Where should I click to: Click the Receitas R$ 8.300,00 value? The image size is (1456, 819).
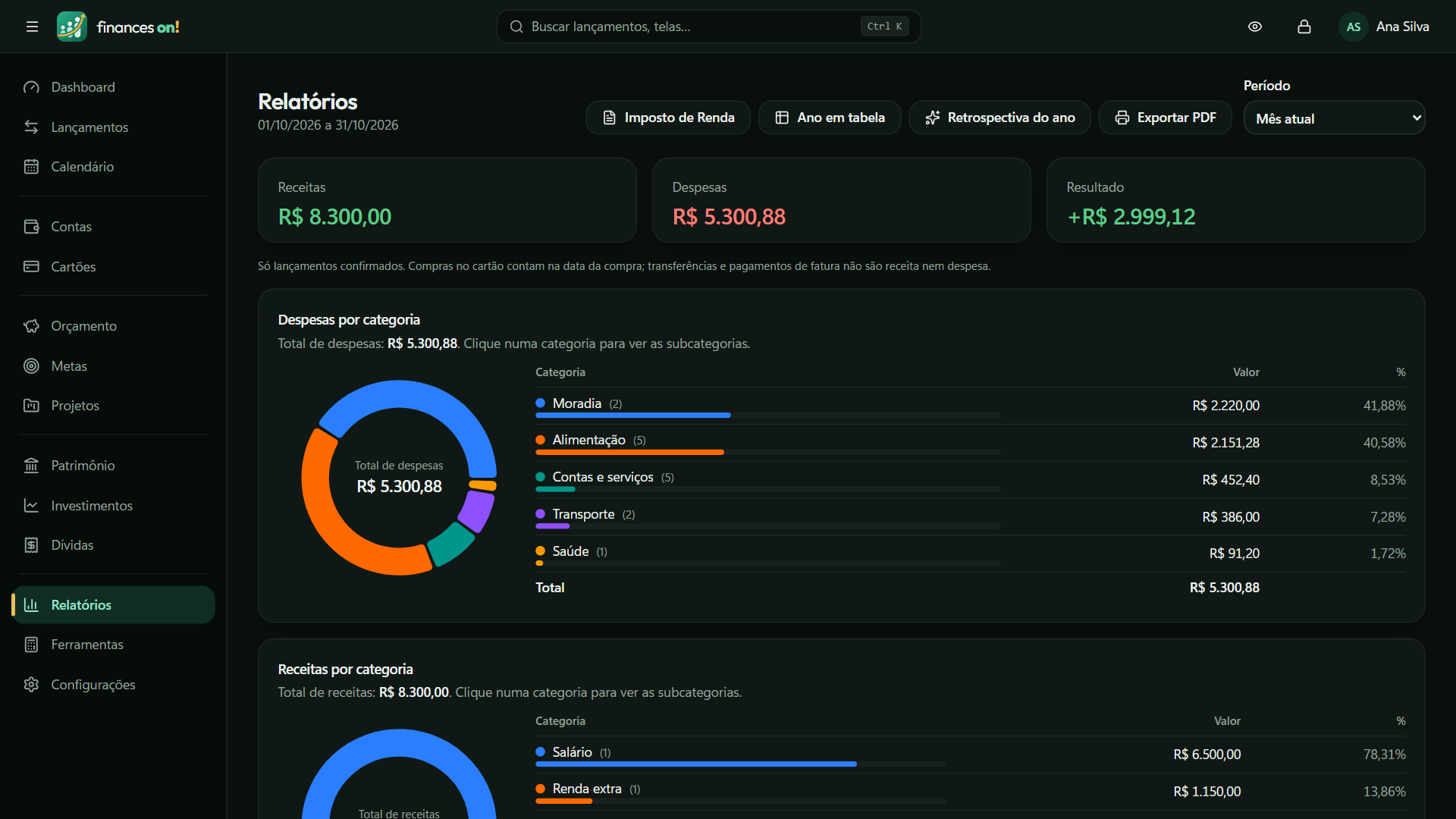[334, 217]
